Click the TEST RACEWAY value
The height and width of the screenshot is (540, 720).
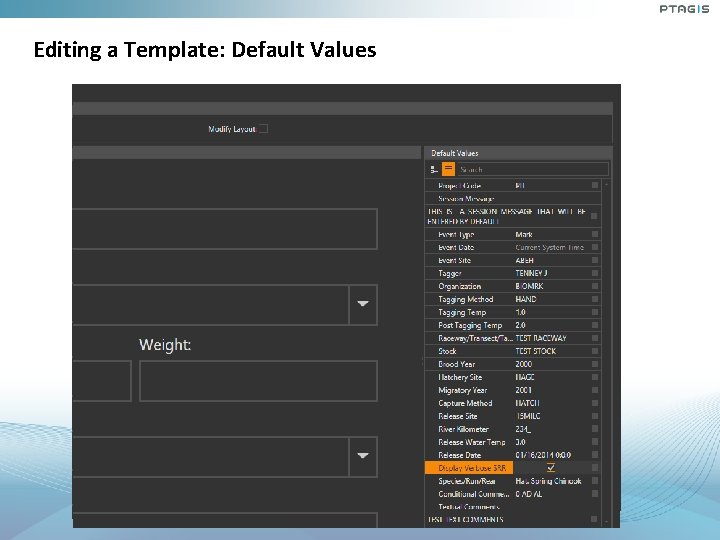pyautogui.click(x=541, y=338)
